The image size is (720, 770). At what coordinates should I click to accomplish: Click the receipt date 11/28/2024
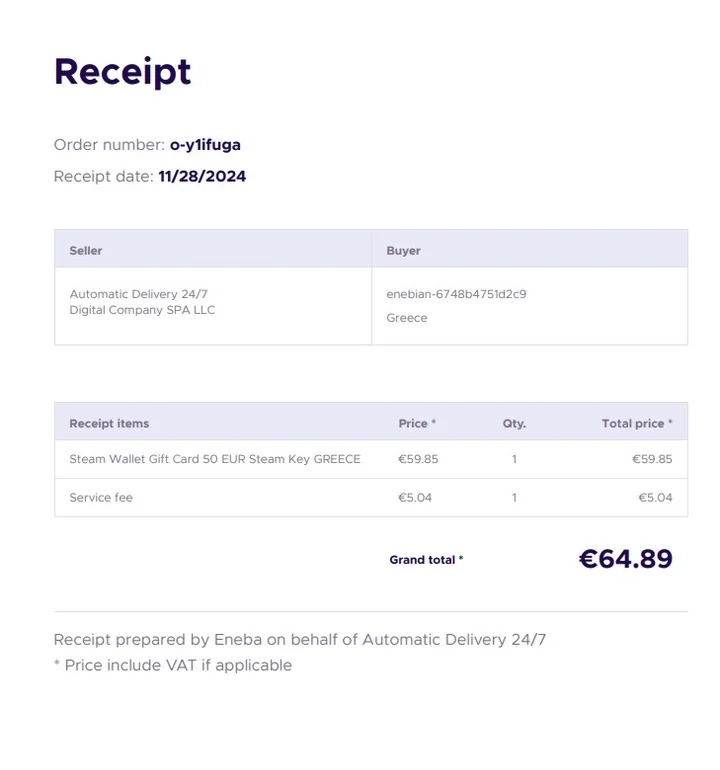202,177
